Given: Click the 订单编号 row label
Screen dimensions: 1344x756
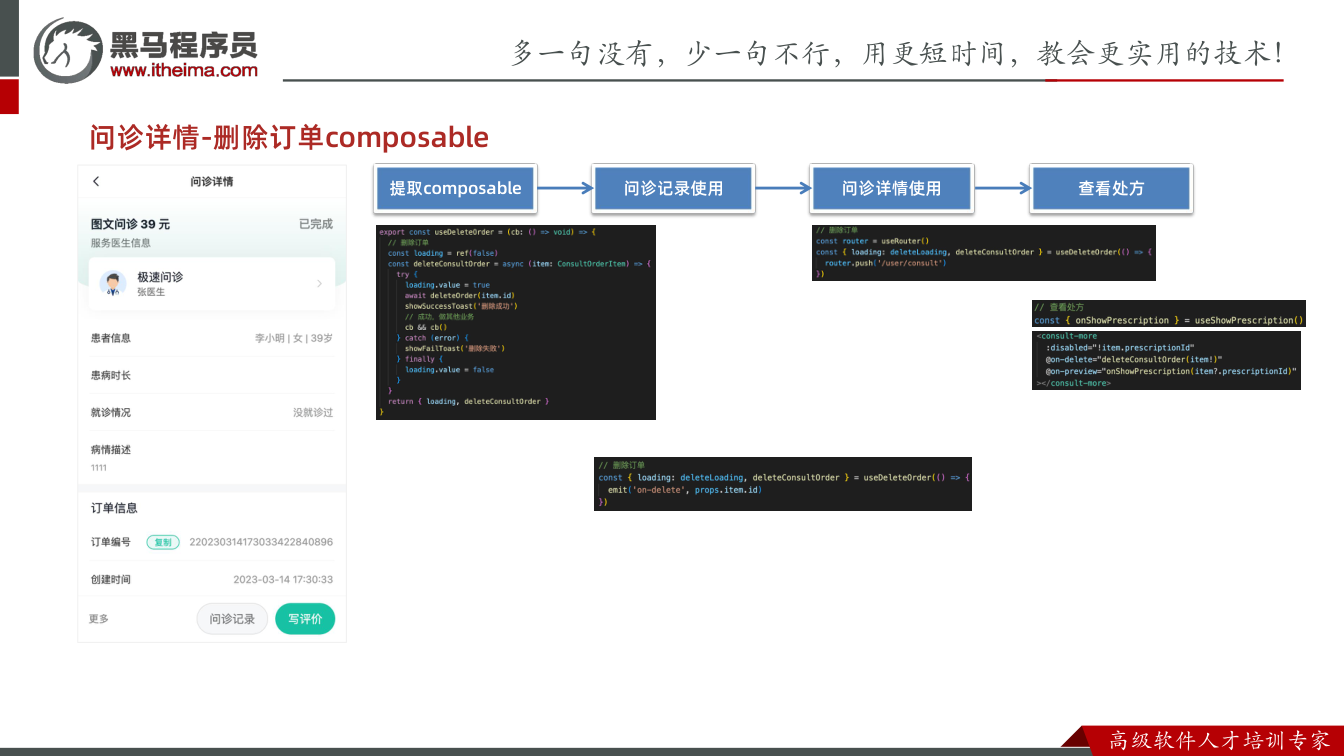Looking at the screenshot, I should tap(110, 542).
